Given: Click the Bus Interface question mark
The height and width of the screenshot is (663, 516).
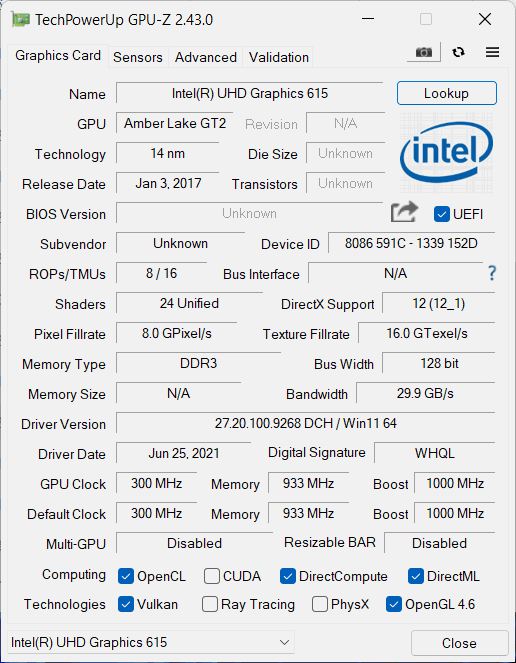Looking at the screenshot, I should coord(491,273).
